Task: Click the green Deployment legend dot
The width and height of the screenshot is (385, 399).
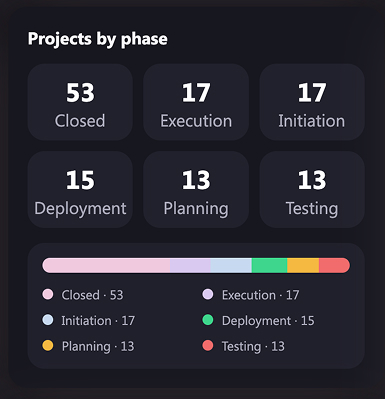Action: point(208,320)
